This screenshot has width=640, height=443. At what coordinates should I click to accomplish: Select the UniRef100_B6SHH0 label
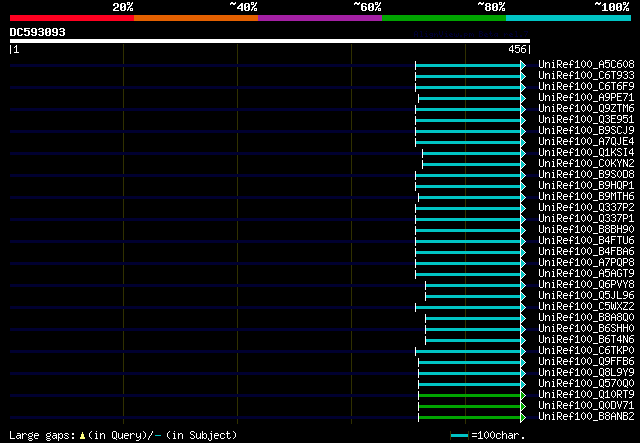click(586, 329)
